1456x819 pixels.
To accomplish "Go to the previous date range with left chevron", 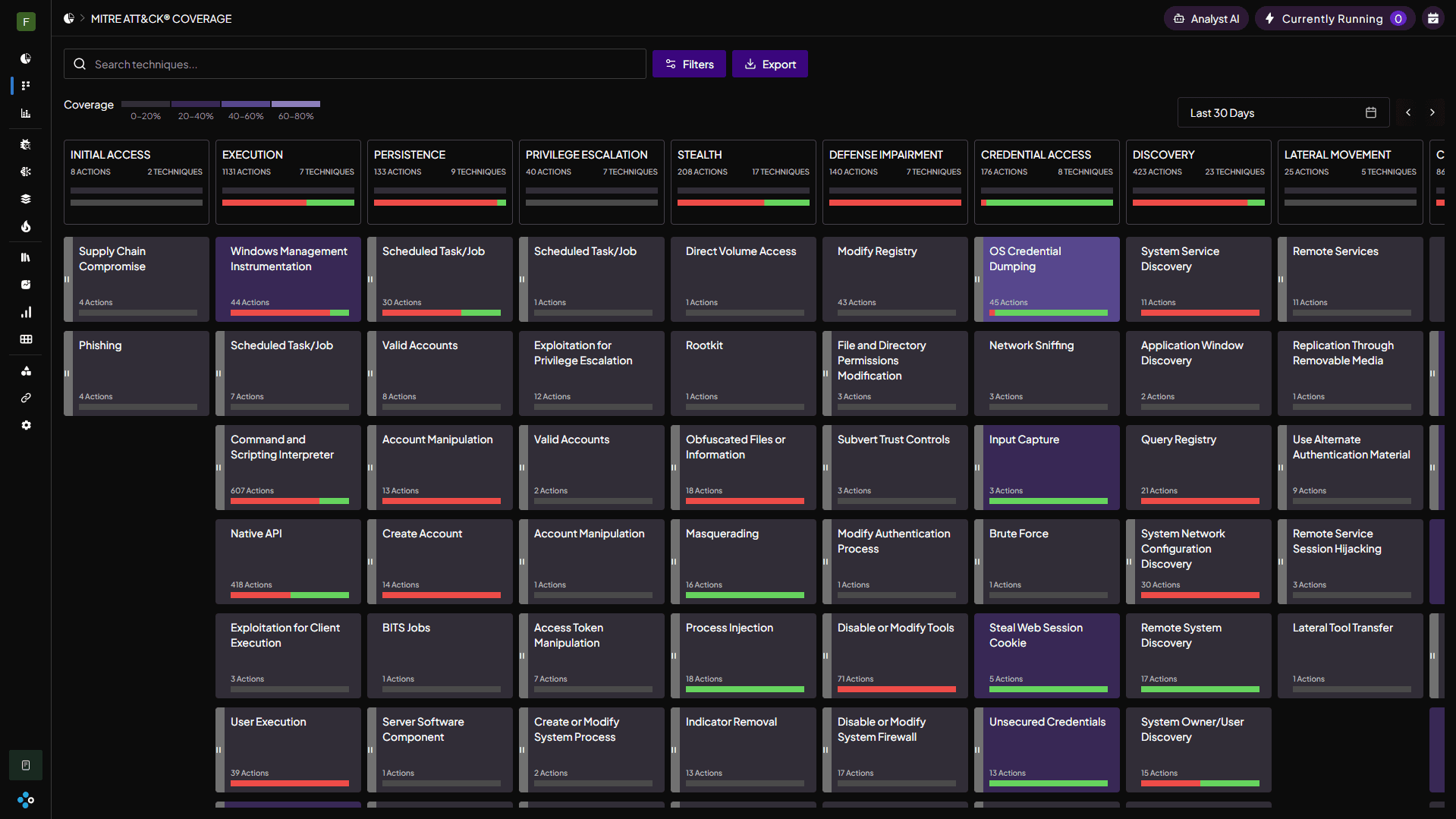I will [1408, 112].
